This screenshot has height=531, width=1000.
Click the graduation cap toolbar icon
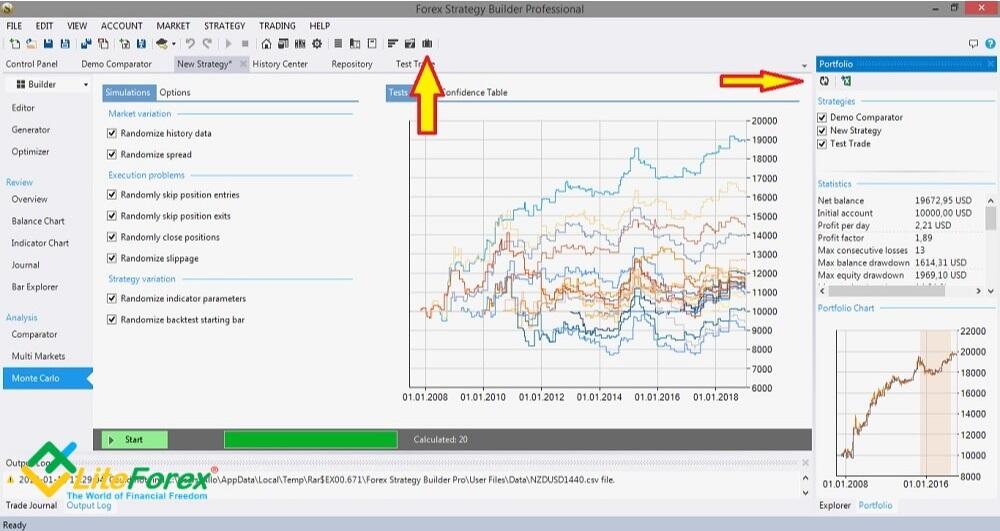[x=162, y=43]
